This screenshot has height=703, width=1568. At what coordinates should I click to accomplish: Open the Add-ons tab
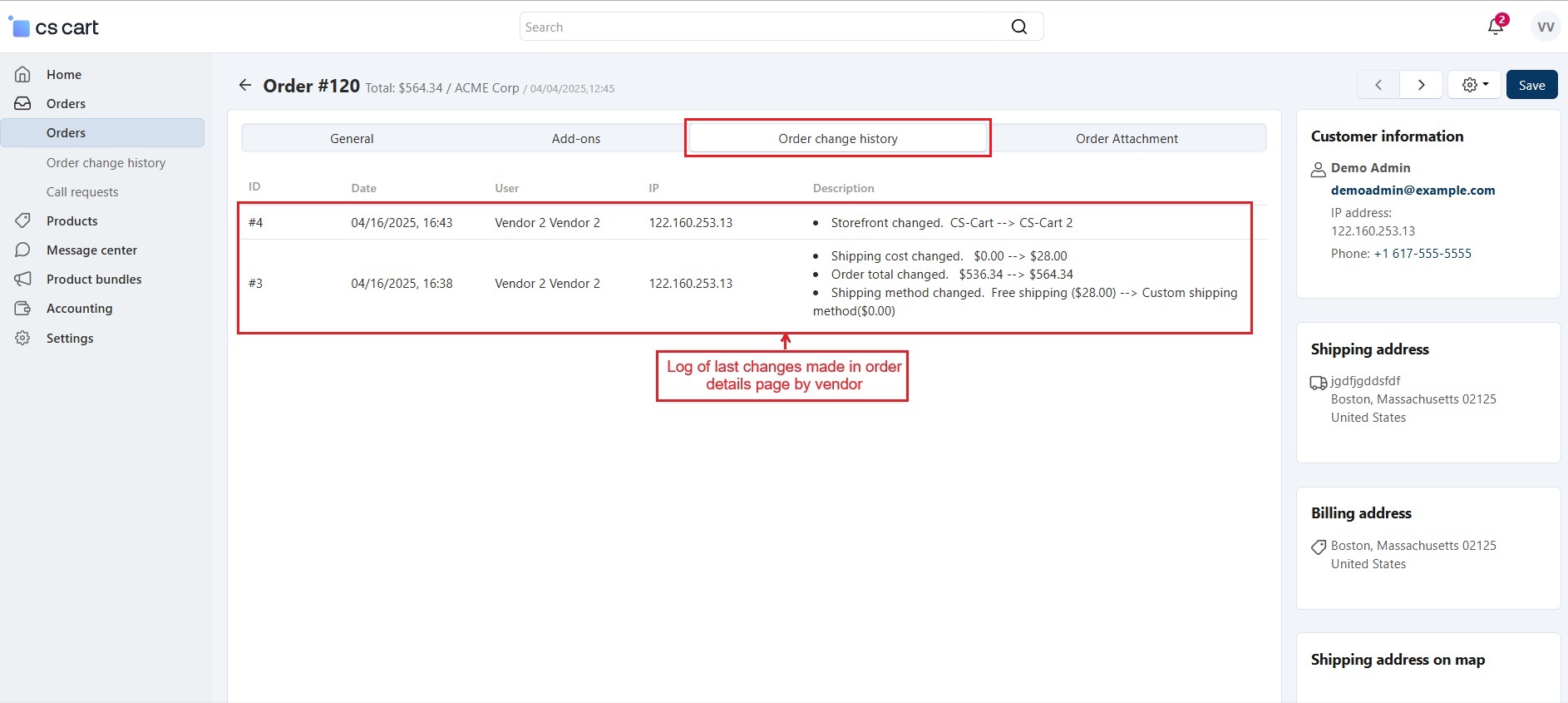[x=575, y=138]
